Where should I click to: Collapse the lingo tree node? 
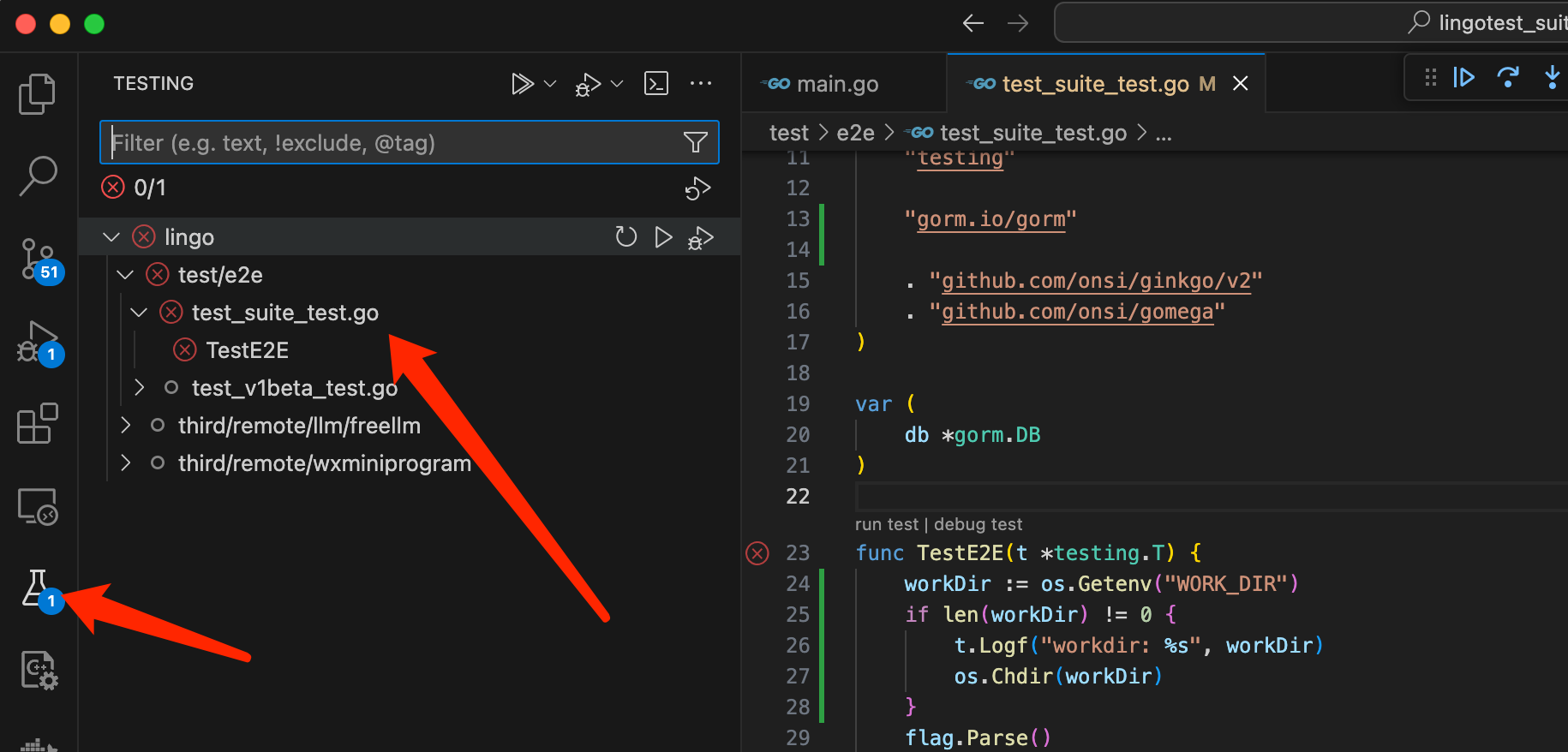(111, 236)
